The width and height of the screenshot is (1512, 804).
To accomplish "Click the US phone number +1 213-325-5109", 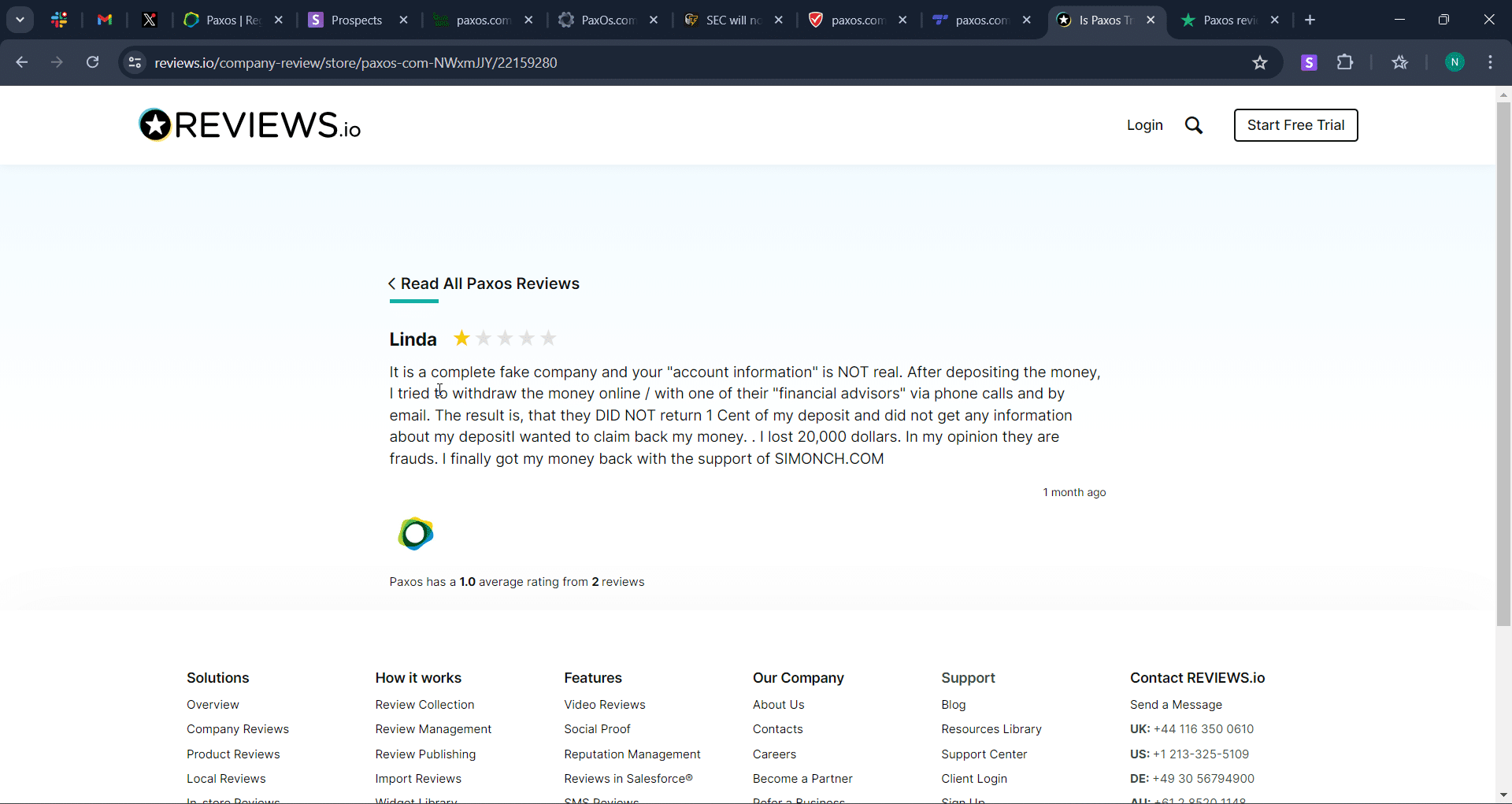I will pos(1201,754).
